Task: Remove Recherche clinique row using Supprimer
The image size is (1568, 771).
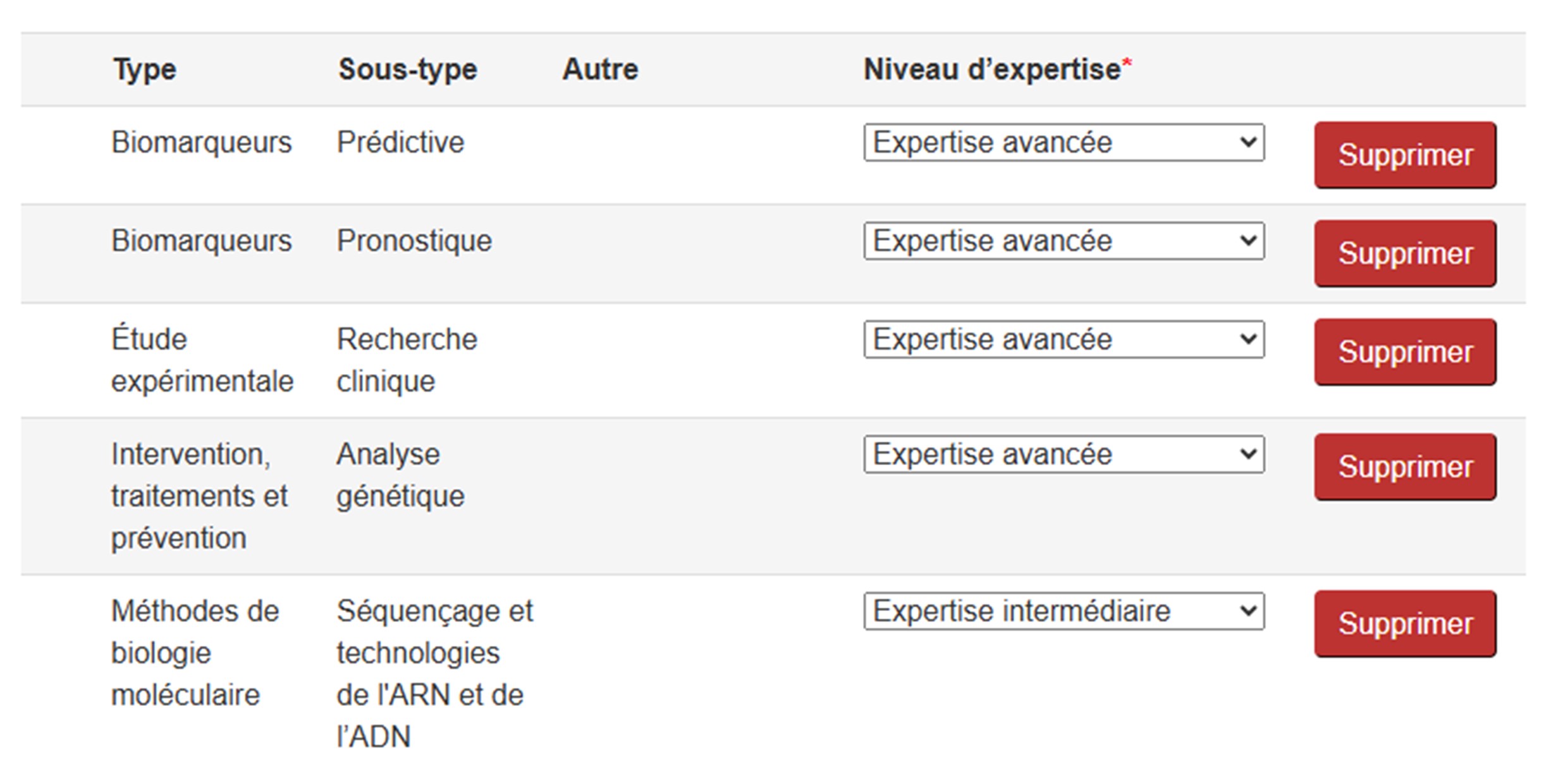Action: 1405,352
